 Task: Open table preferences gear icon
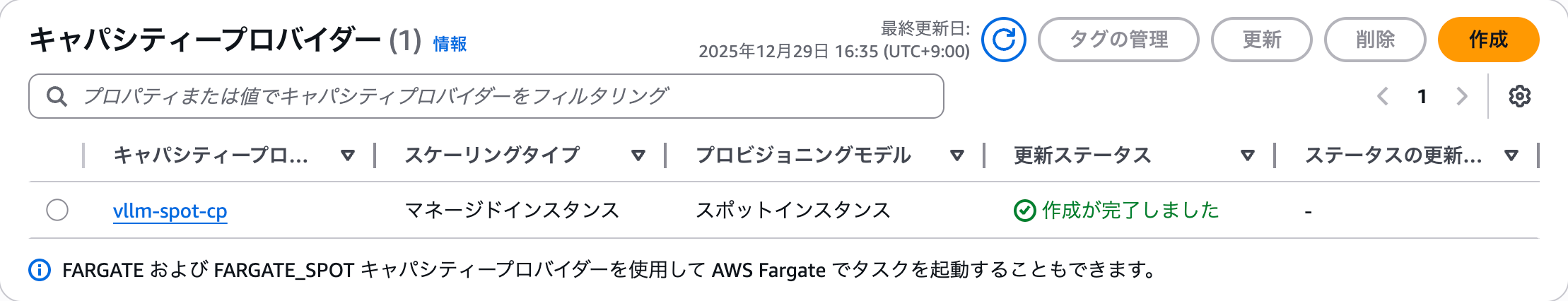point(1519,96)
